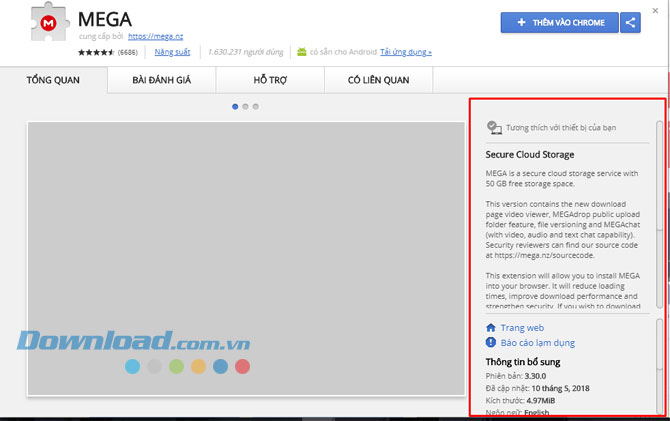Click the share icon button
Viewport: 670px width, 421px height.
tap(630, 23)
